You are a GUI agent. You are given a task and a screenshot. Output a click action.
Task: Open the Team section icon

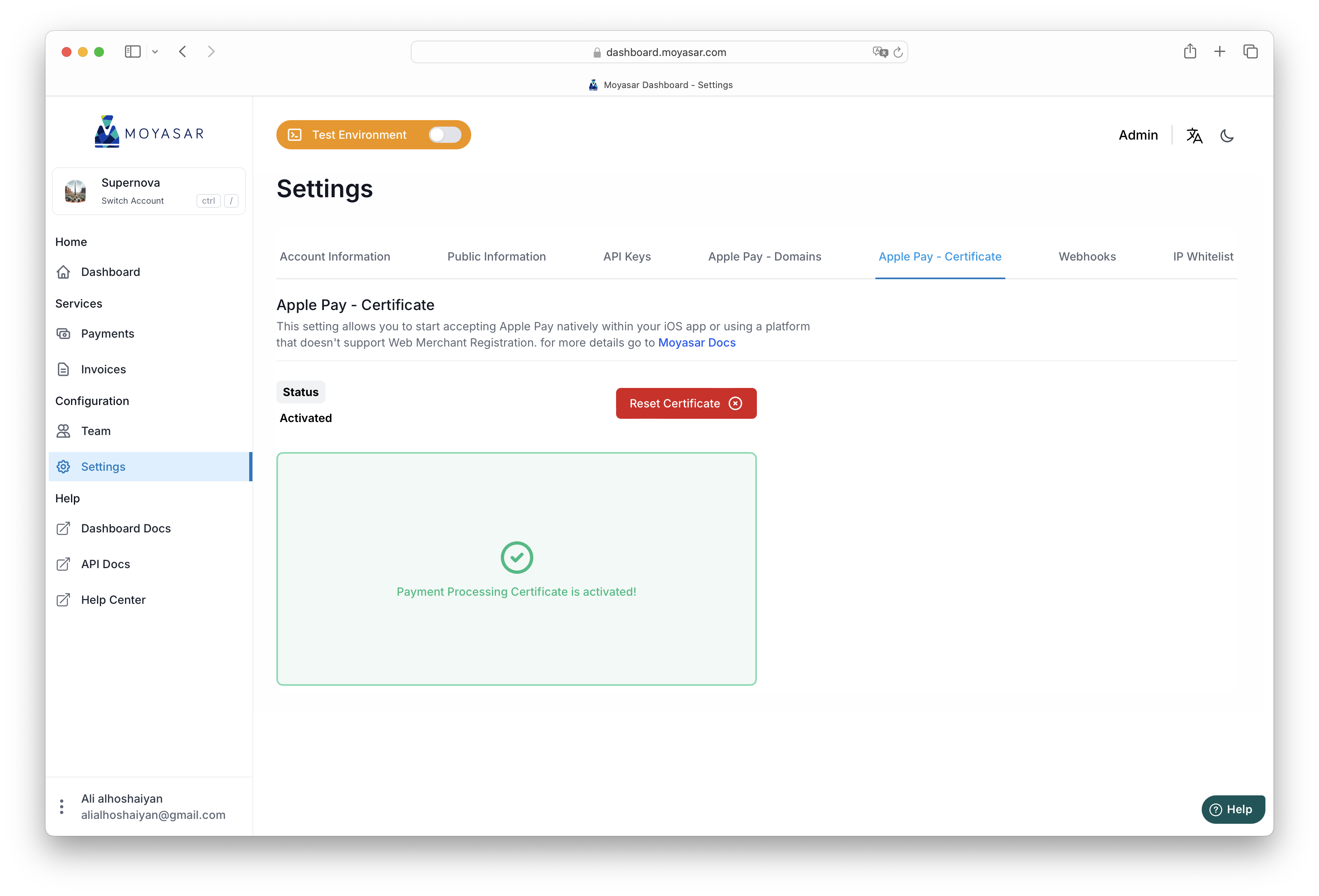[x=64, y=431]
